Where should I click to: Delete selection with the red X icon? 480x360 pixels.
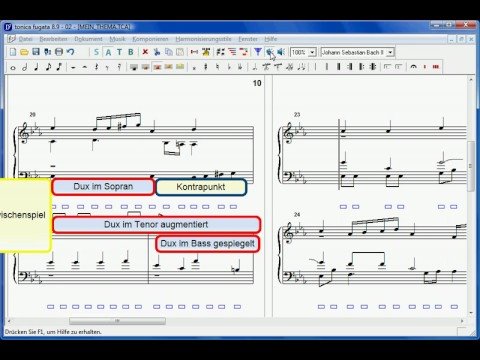[x=145, y=52]
